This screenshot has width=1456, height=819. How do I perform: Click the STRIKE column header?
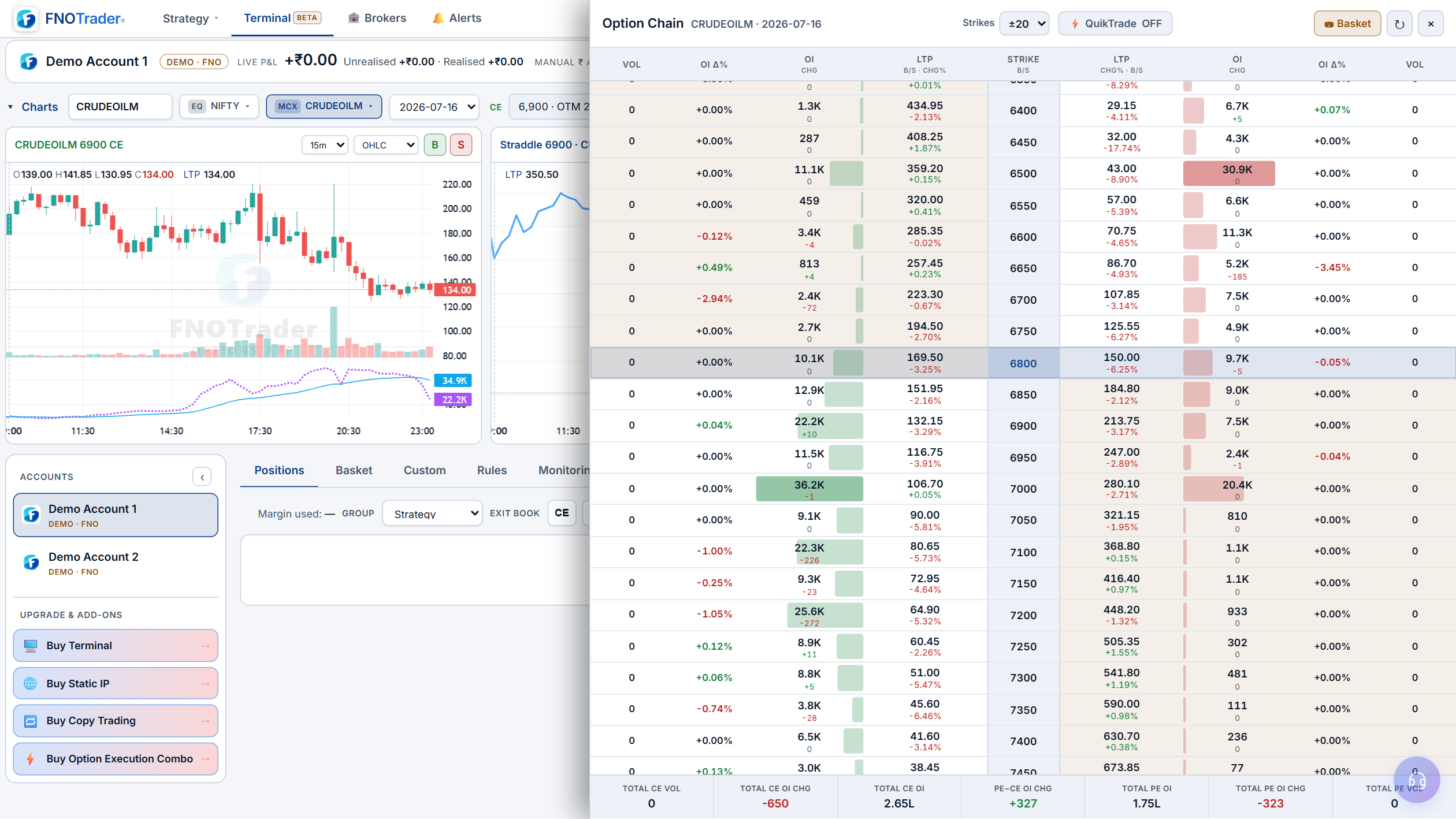click(x=1023, y=64)
